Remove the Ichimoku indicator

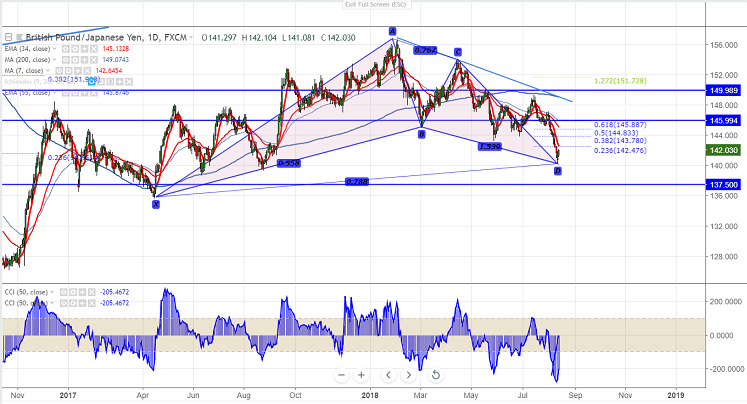pos(129,81)
